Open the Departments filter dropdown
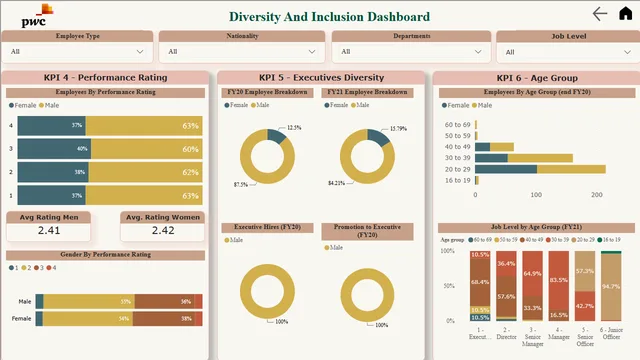 point(411,52)
